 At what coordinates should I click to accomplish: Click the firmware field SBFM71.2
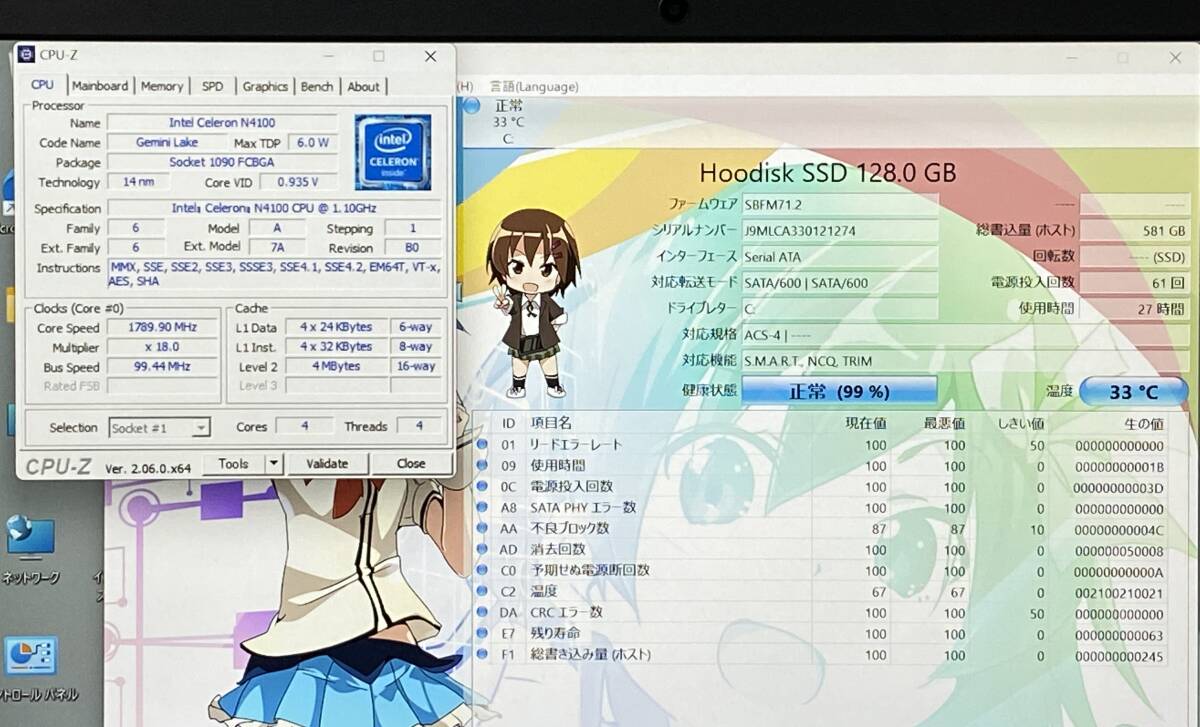pos(840,204)
